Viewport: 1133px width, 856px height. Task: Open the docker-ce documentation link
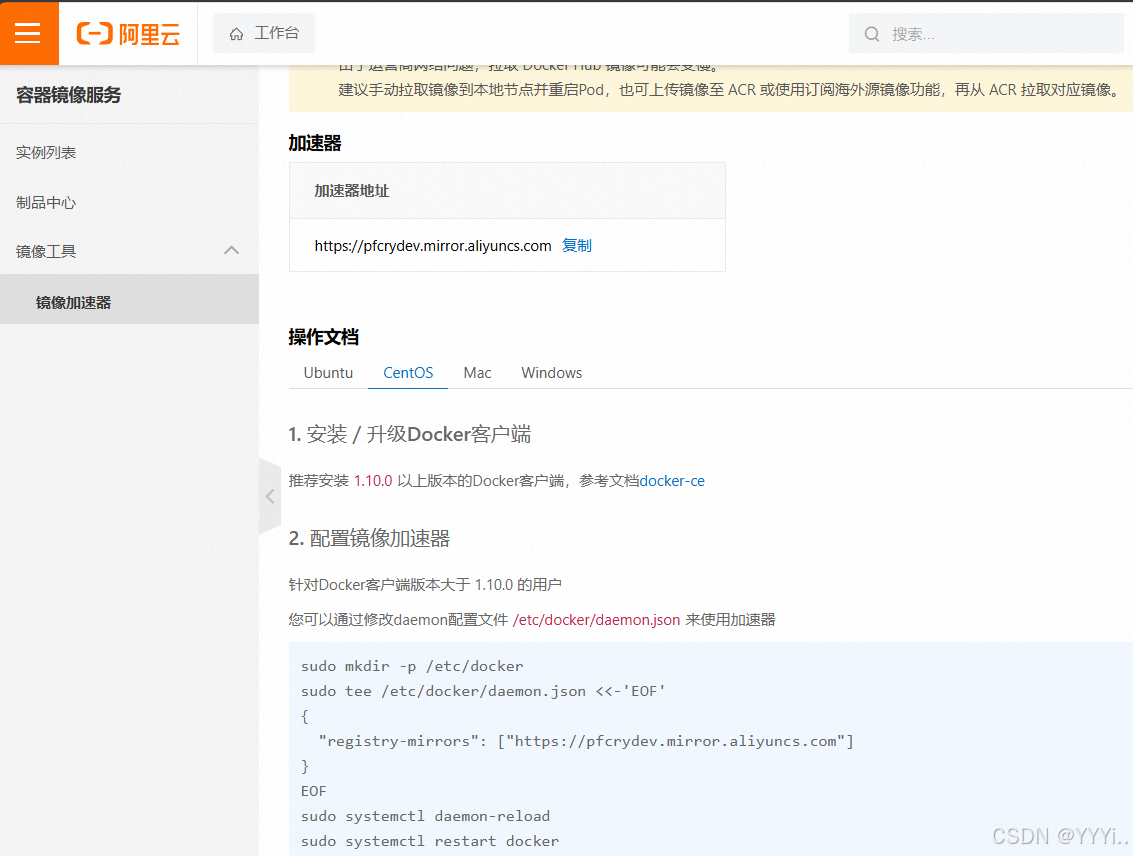click(671, 480)
